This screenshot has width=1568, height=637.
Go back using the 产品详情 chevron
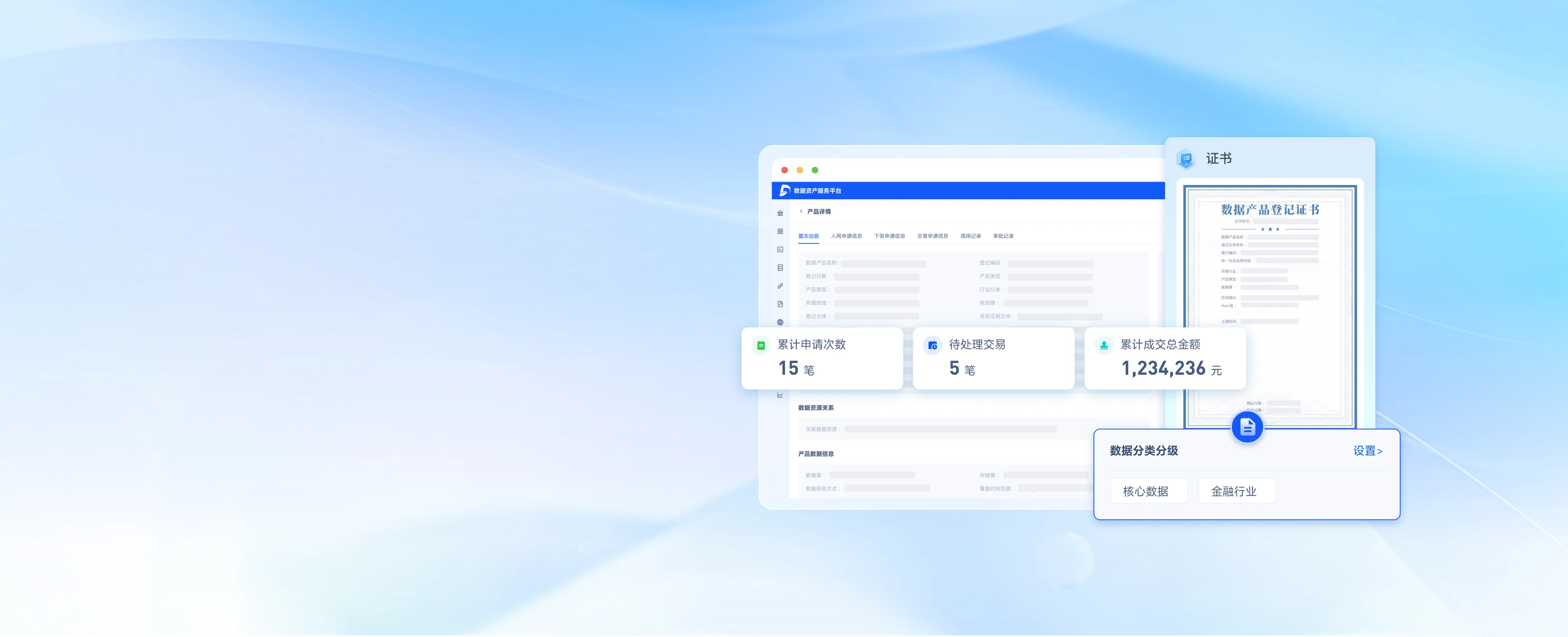click(x=801, y=212)
